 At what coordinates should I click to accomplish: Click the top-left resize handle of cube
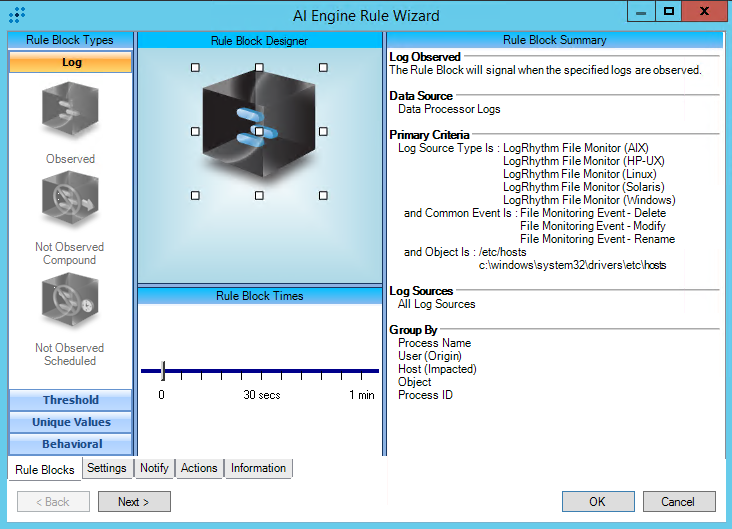click(x=195, y=68)
